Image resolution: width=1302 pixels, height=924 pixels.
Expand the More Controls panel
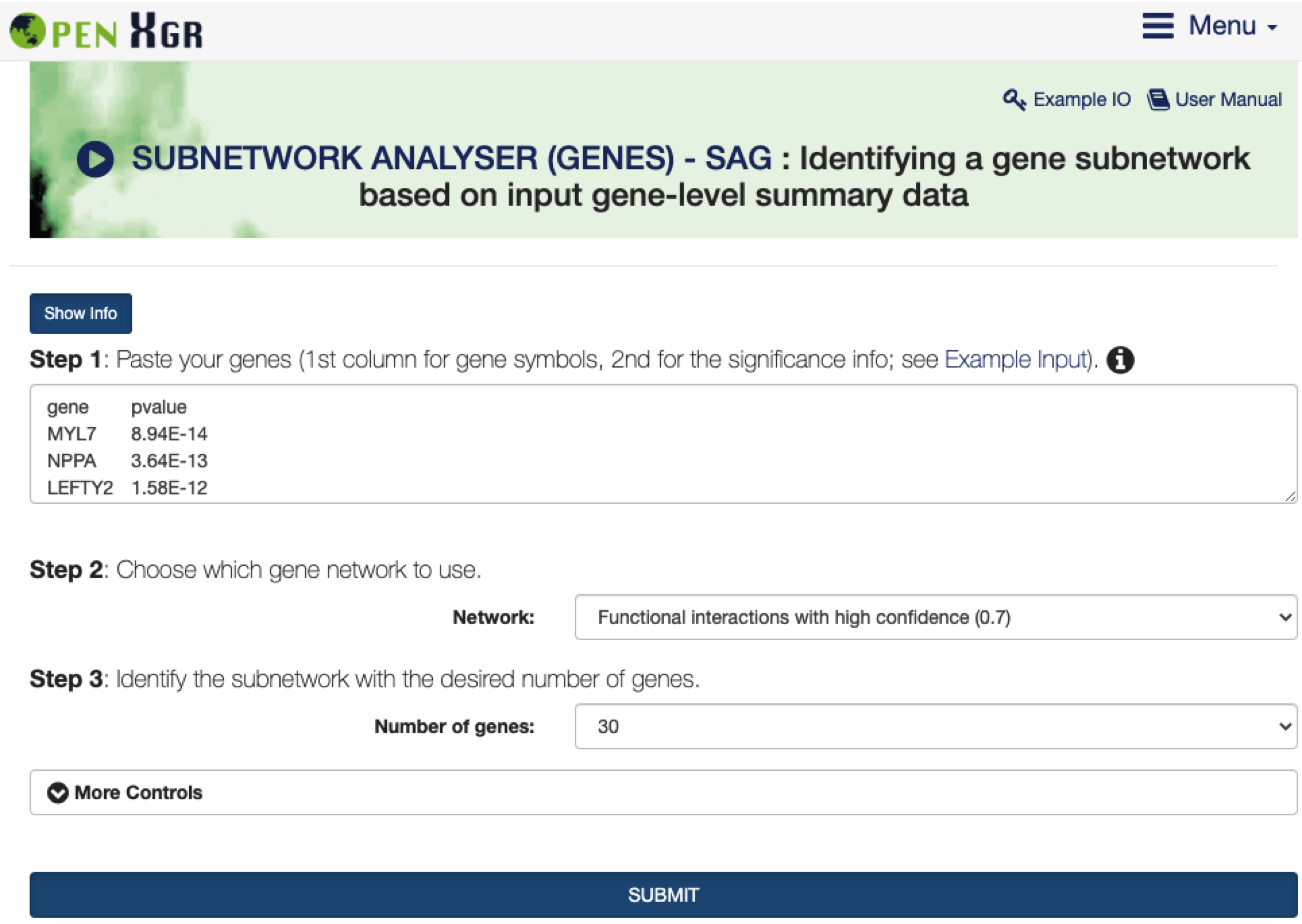pos(138,793)
